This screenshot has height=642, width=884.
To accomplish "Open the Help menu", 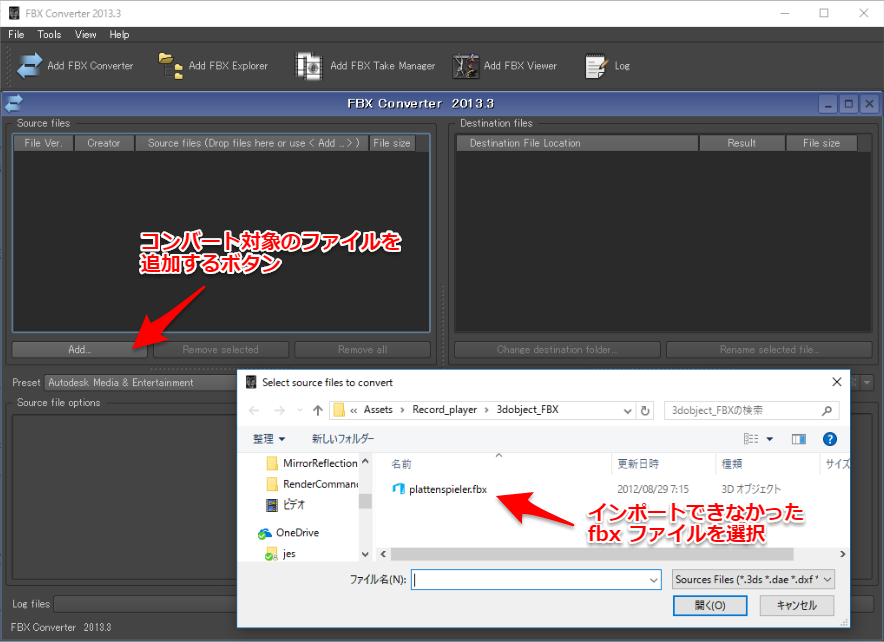I will [x=120, y=34].
